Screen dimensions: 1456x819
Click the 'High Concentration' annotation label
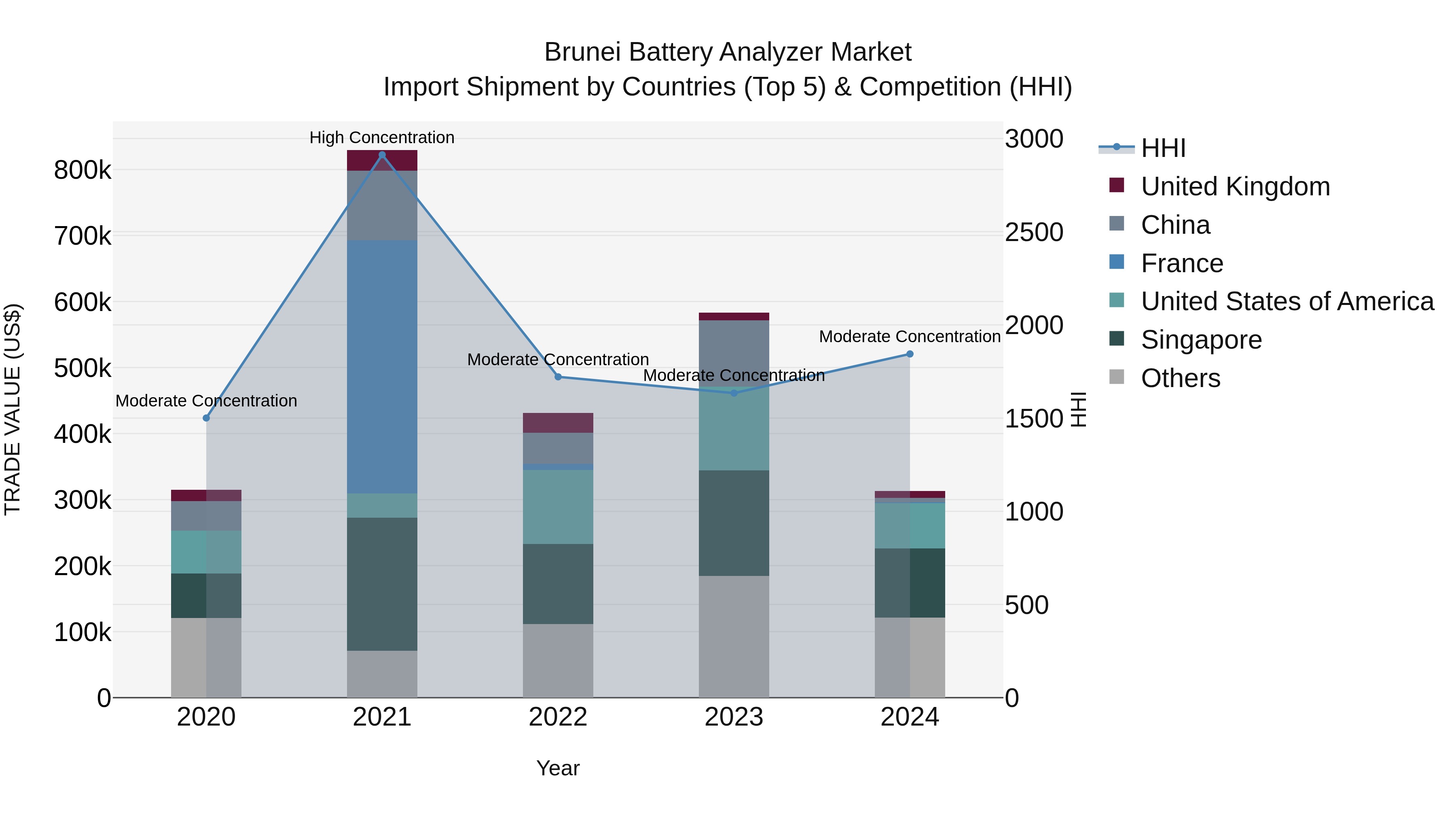pos(382,138)
